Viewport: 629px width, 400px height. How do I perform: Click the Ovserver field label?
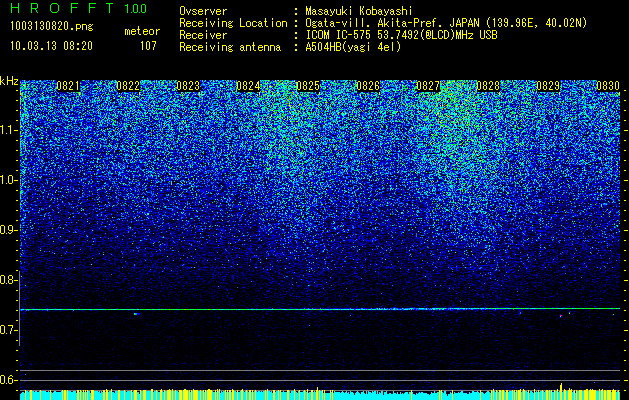(x=203, y=12)
